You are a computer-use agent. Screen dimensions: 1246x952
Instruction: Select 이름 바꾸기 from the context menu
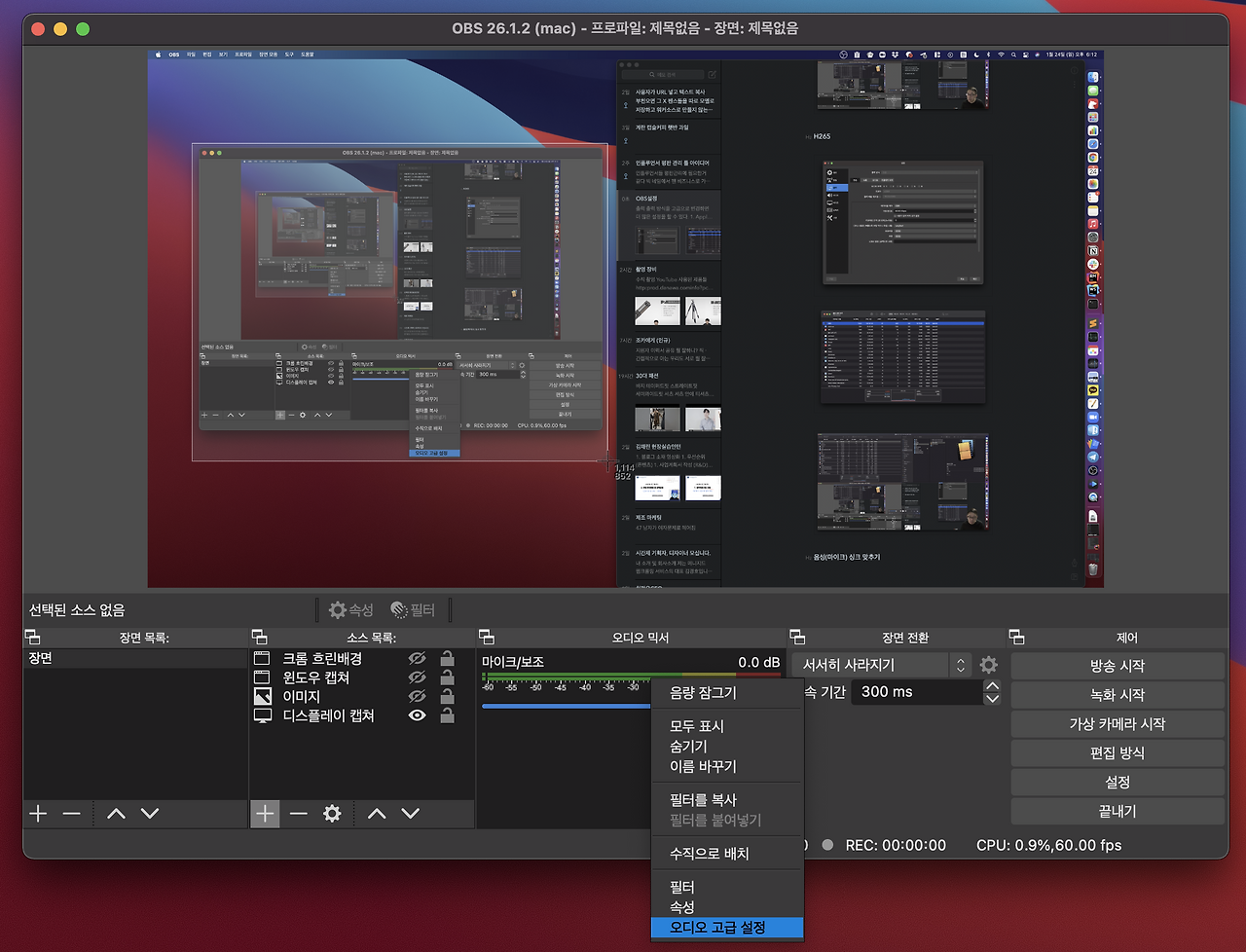(727, 767)
